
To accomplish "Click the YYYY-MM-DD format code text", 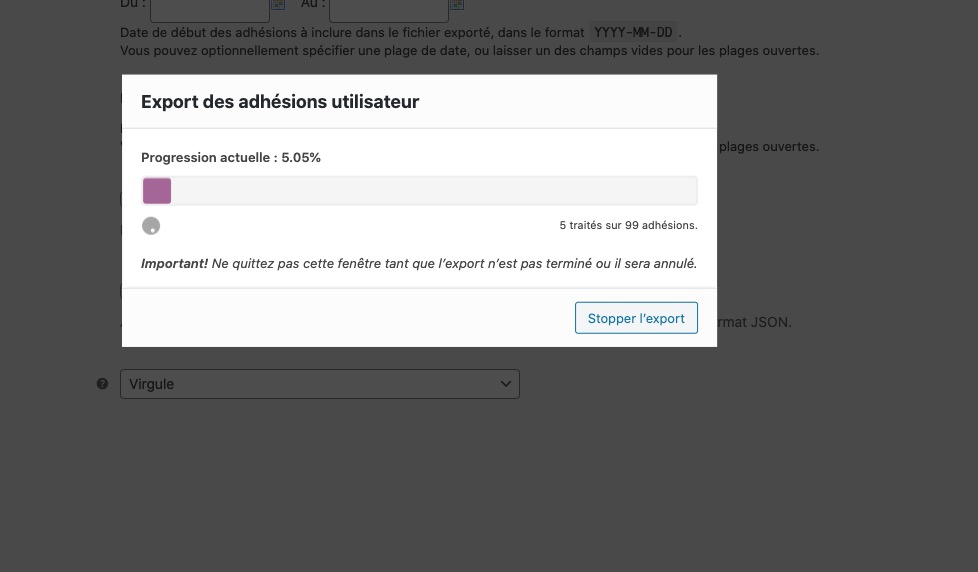I will coord(634,32).
